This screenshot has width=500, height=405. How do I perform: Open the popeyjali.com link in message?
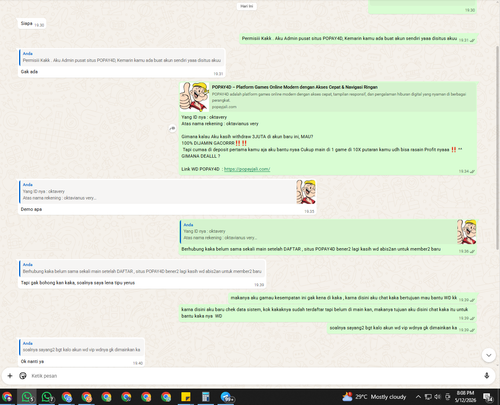pos(247,169)
